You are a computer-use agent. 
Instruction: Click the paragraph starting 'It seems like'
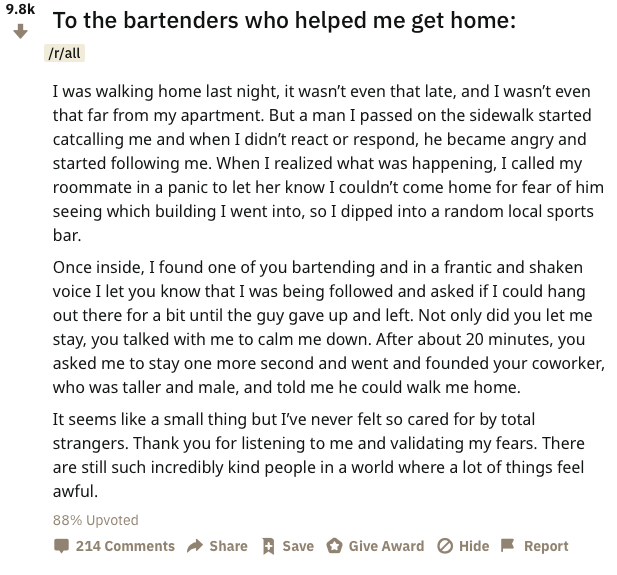pyautogui.click(x=319, y=455)
